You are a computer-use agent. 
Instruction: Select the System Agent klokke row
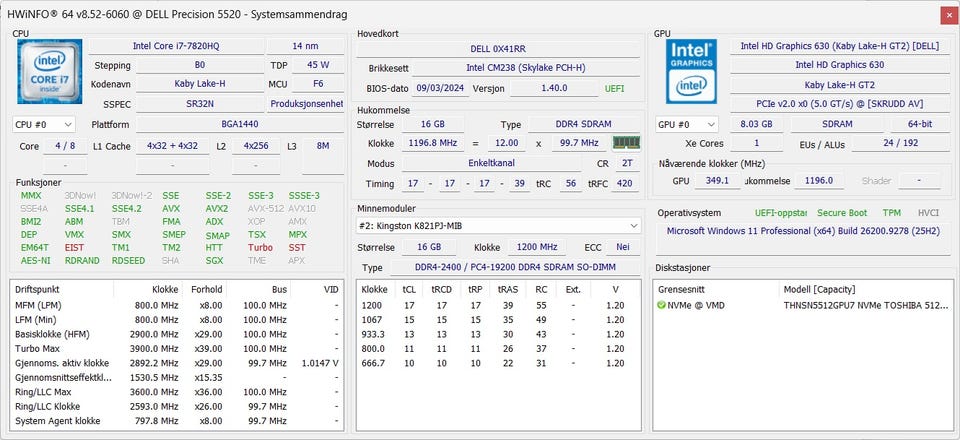pyautogui.click(x=177, y=421)
